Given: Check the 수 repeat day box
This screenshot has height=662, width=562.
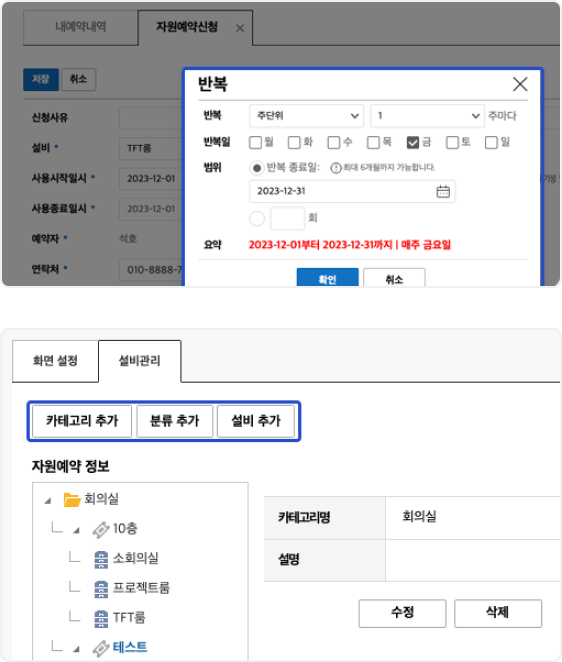Looking at the screenshot, I should [334, 143].
